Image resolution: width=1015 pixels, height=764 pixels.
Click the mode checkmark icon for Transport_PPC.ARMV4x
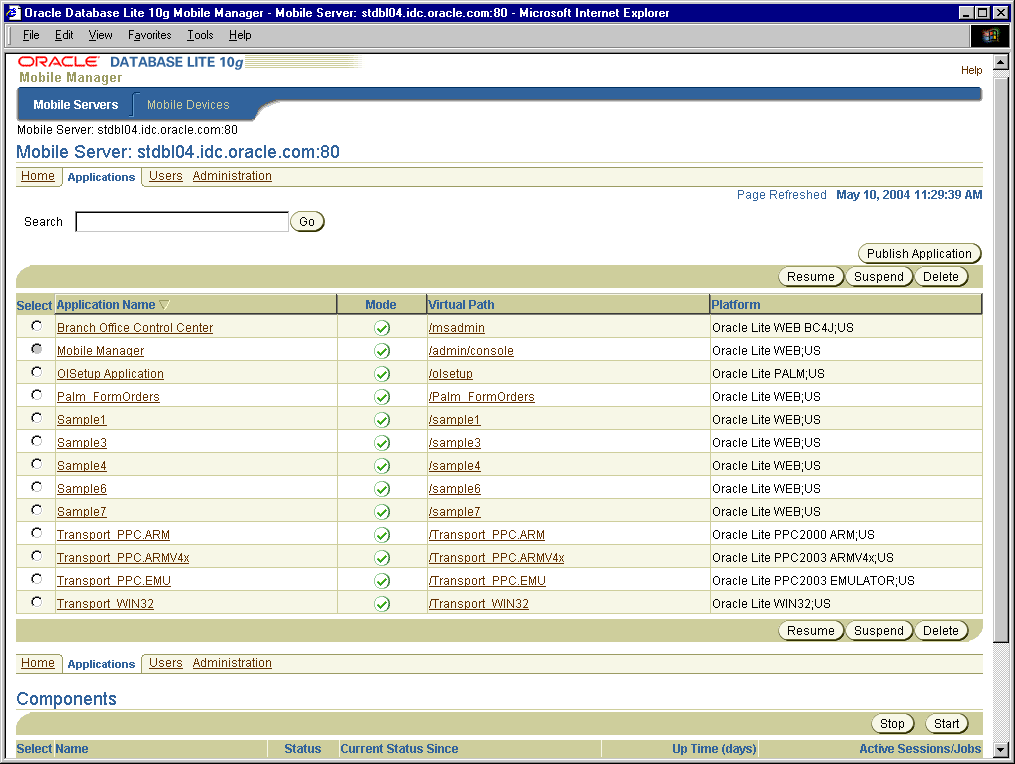[x=382, y=558]
